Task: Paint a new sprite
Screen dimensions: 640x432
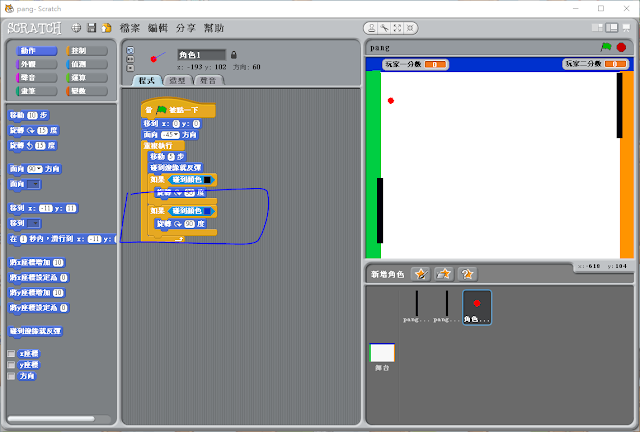Action: click(420, 274)
